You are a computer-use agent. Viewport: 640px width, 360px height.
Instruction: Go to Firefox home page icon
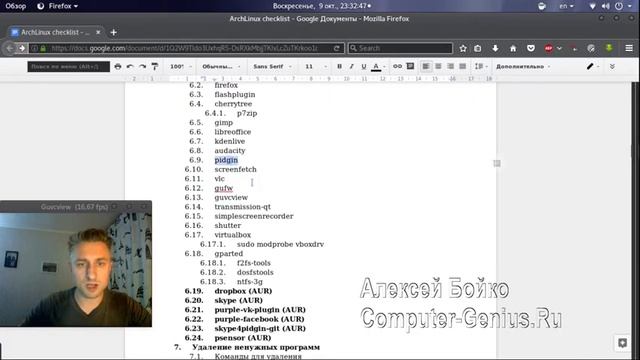click(513, 48)
